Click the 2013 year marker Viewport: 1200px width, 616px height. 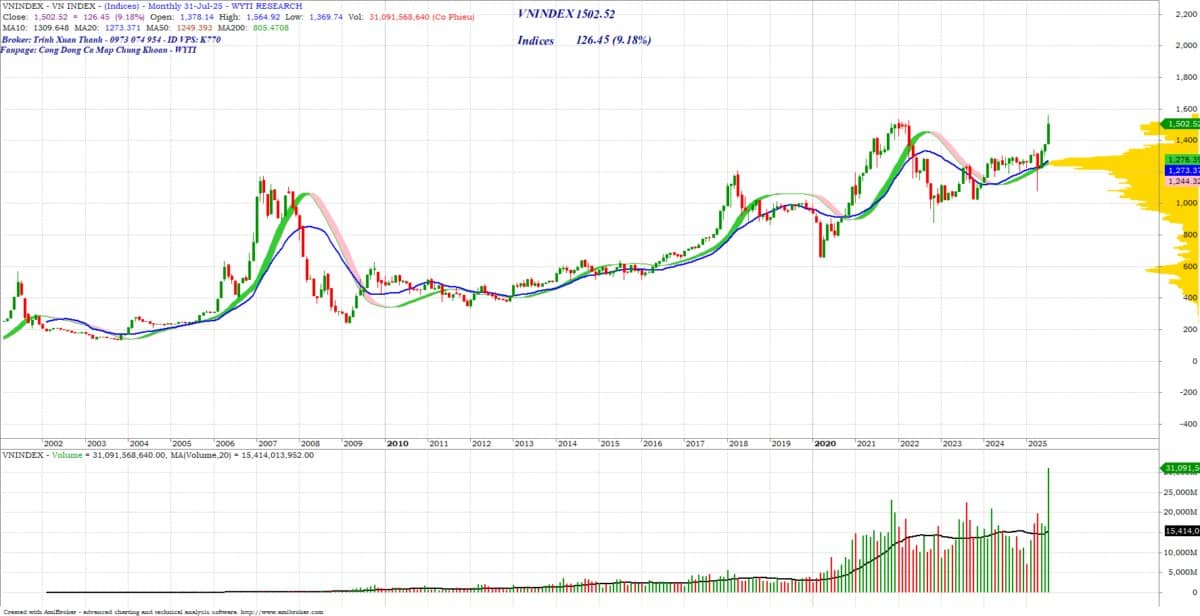(524, 443)
